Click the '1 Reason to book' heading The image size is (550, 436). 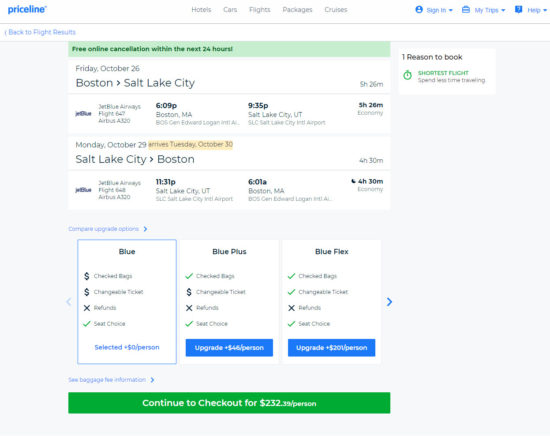pyautogui.click(x=432, y=57)
